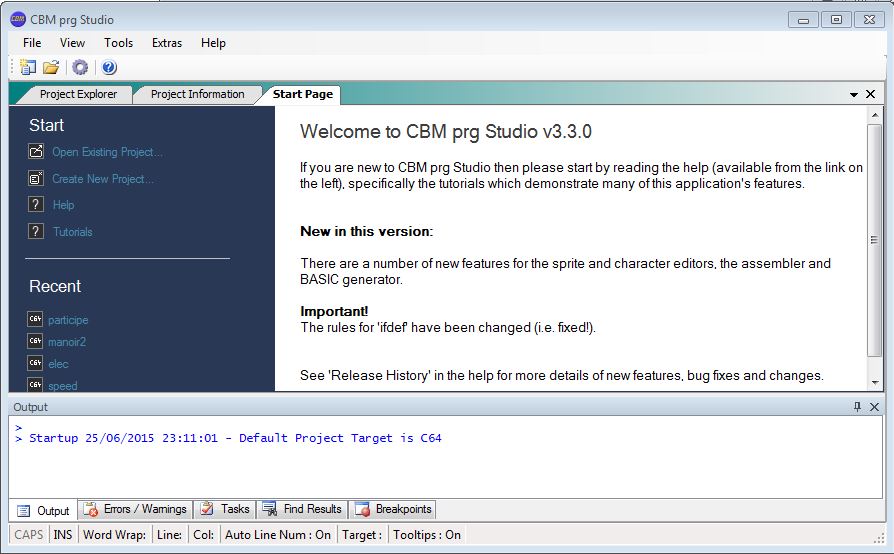The height and width of the screenshot is (554, 894).
Task: Switch to the Errors / Warnings tab
Action: [x=135, y=509]
